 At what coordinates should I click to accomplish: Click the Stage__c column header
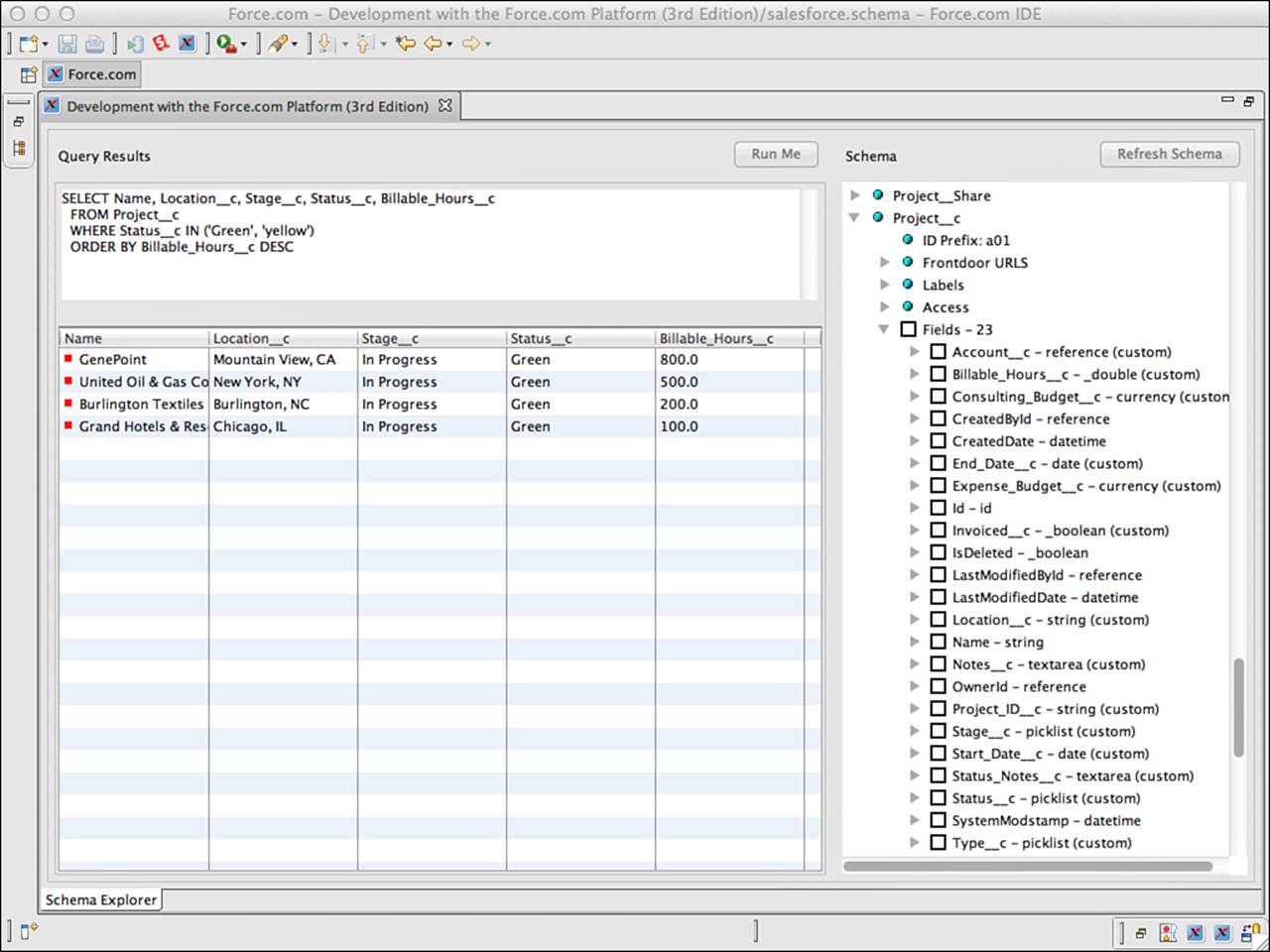pos(433,338)
